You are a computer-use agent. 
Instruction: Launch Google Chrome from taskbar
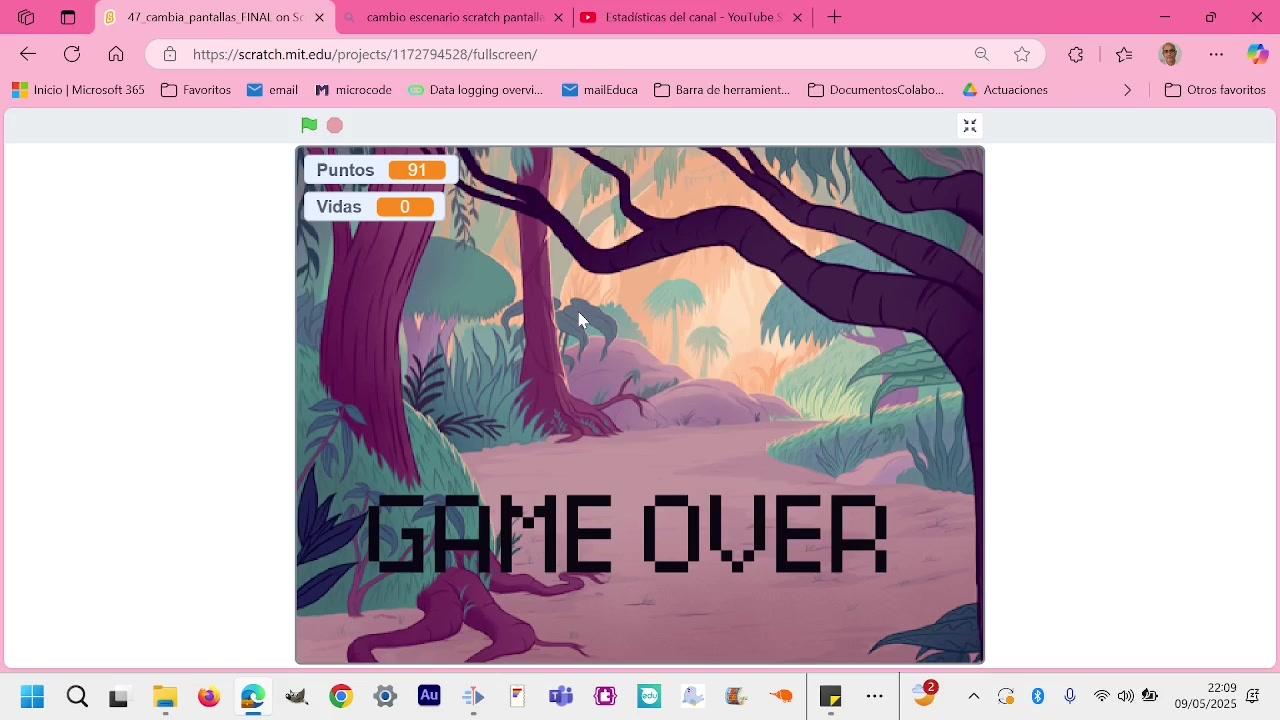click(341, 696)
